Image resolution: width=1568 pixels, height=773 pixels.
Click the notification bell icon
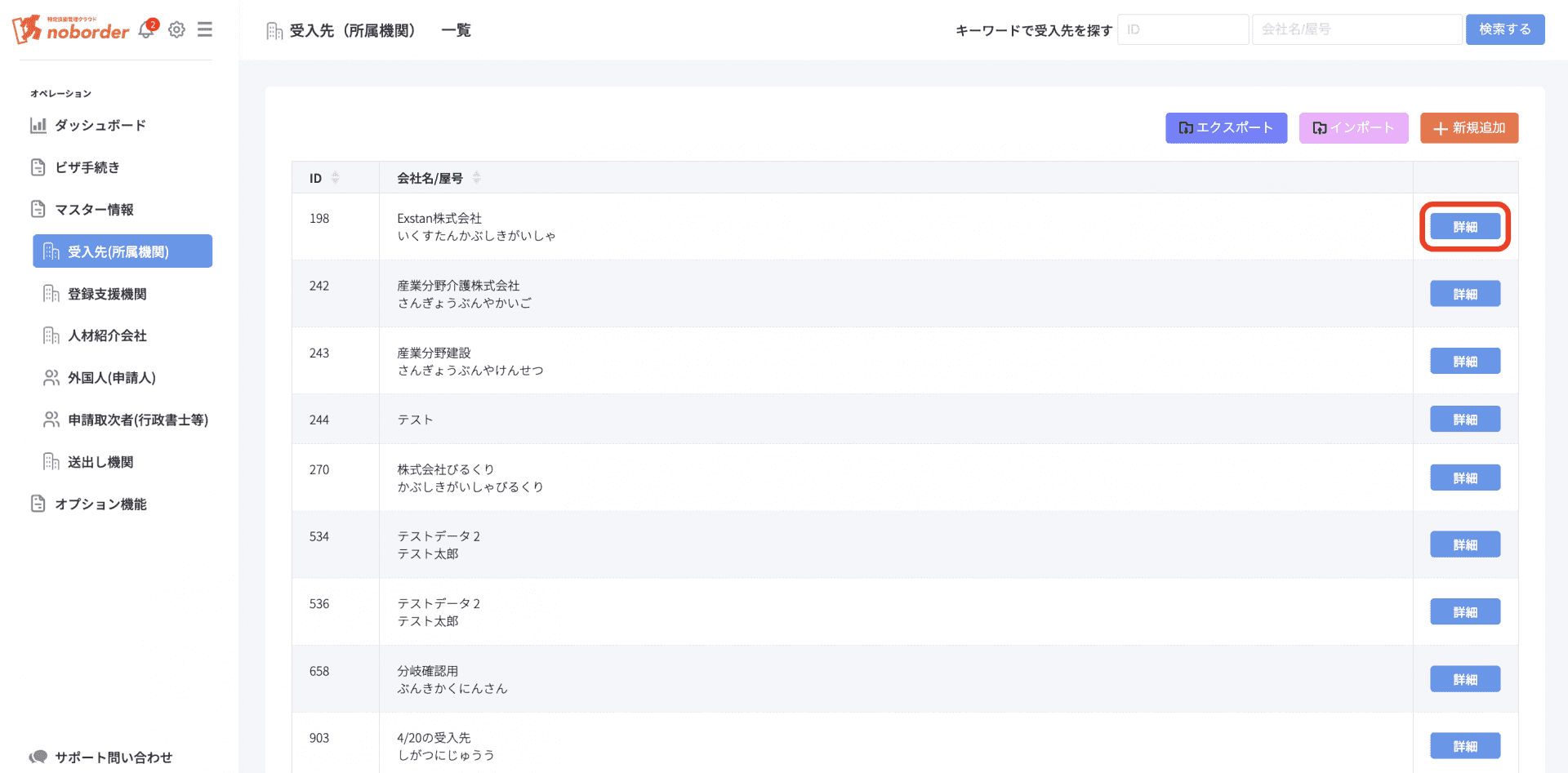click(147, 30)
